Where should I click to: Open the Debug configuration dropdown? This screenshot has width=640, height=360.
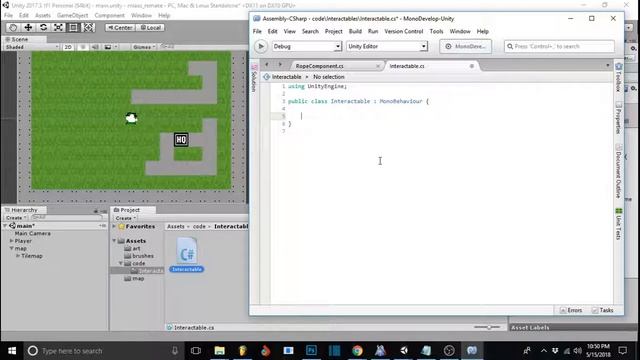(x=307, y=47)
